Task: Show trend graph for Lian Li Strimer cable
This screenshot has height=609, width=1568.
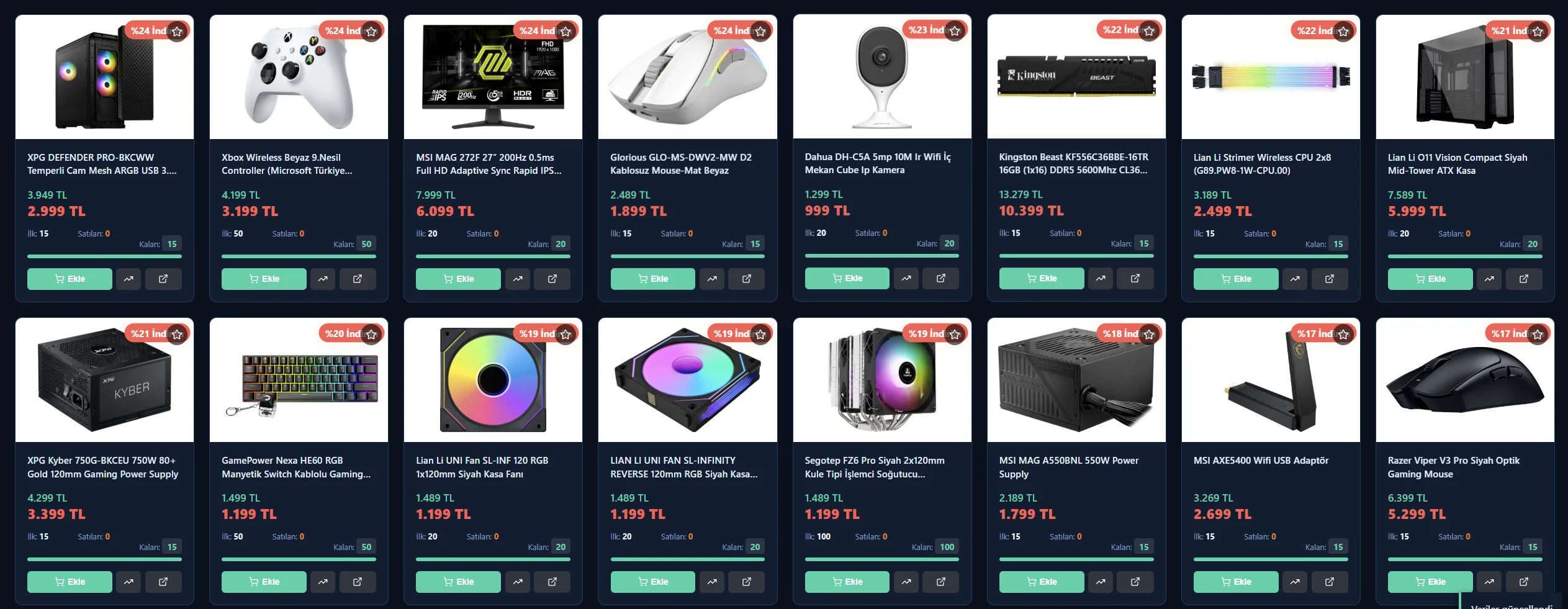Action: coord(1295,279)
